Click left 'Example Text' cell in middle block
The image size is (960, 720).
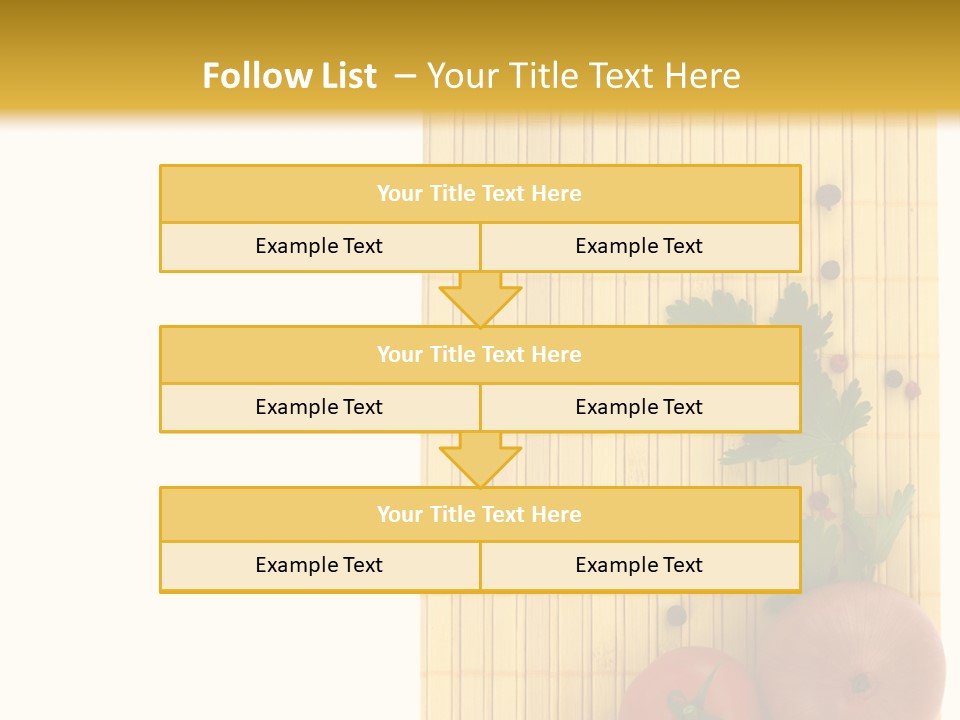point(320,407)
